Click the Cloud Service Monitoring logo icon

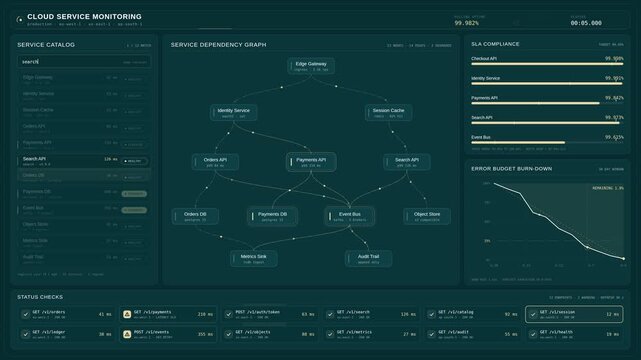pyautogui.click(x=19, y=19)
